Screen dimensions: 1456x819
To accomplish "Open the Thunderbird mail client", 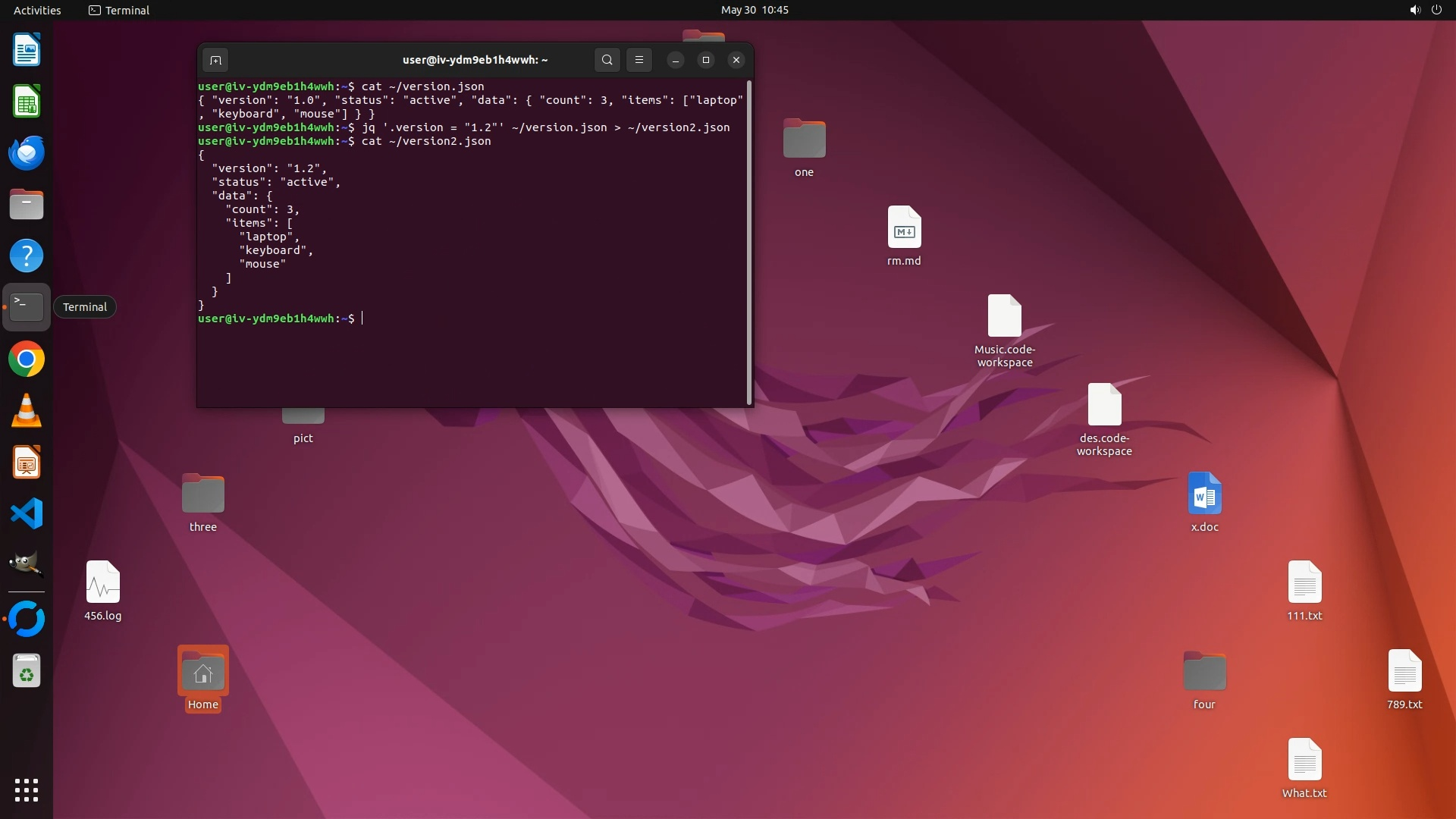I will pyautogui.click(x=27, y=153).
